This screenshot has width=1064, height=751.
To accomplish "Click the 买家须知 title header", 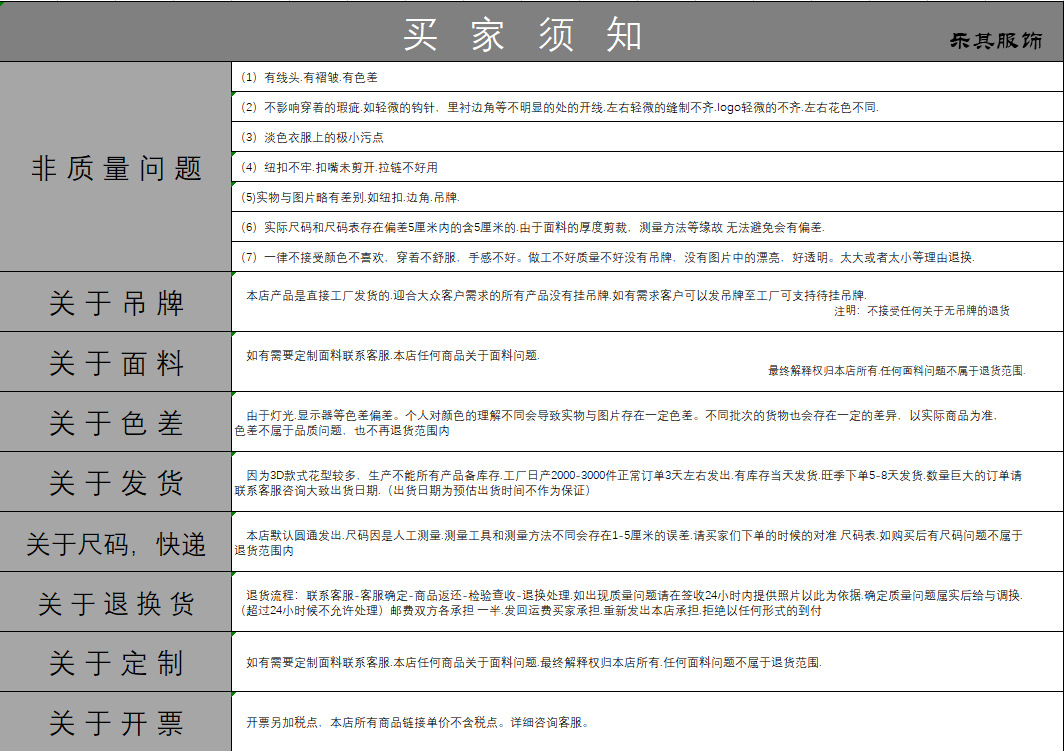I will coord(522,35).
